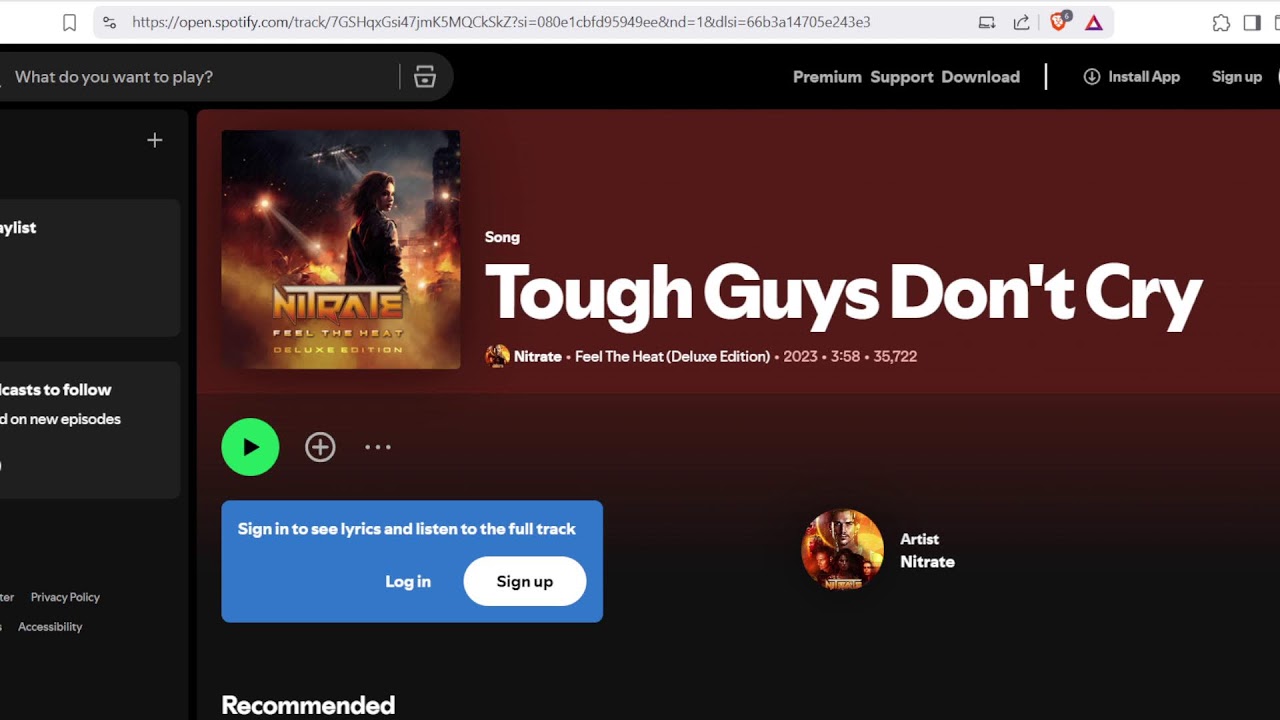Click the add-to-library plus circle icon
The height and width of the screenshot is (720, 1280).
click(x=320, y=447)
